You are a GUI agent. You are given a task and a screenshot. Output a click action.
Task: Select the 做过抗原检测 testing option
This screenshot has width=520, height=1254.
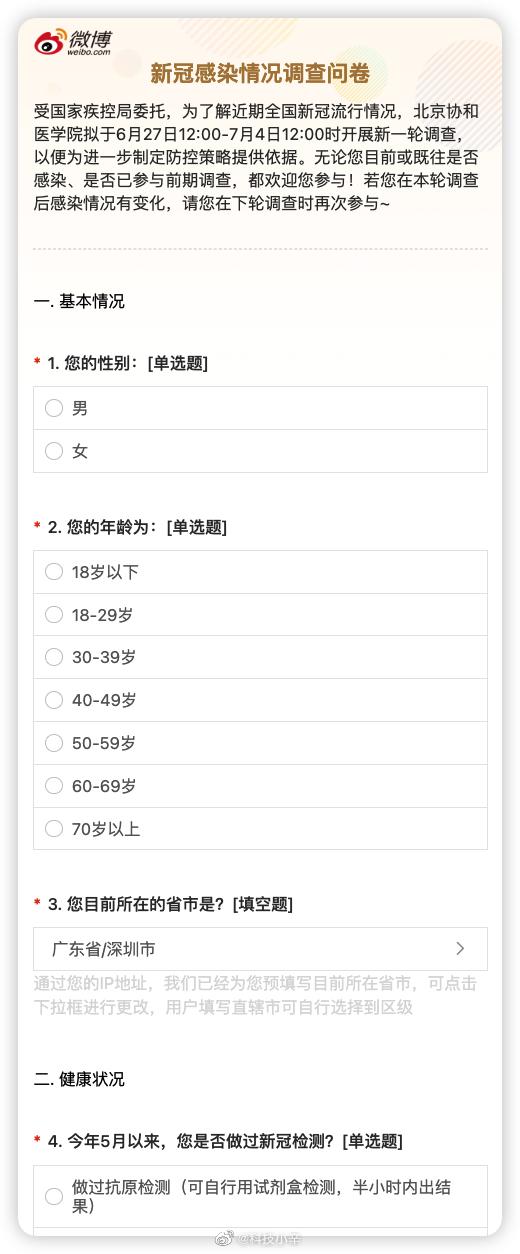(x=260, y=1196)
